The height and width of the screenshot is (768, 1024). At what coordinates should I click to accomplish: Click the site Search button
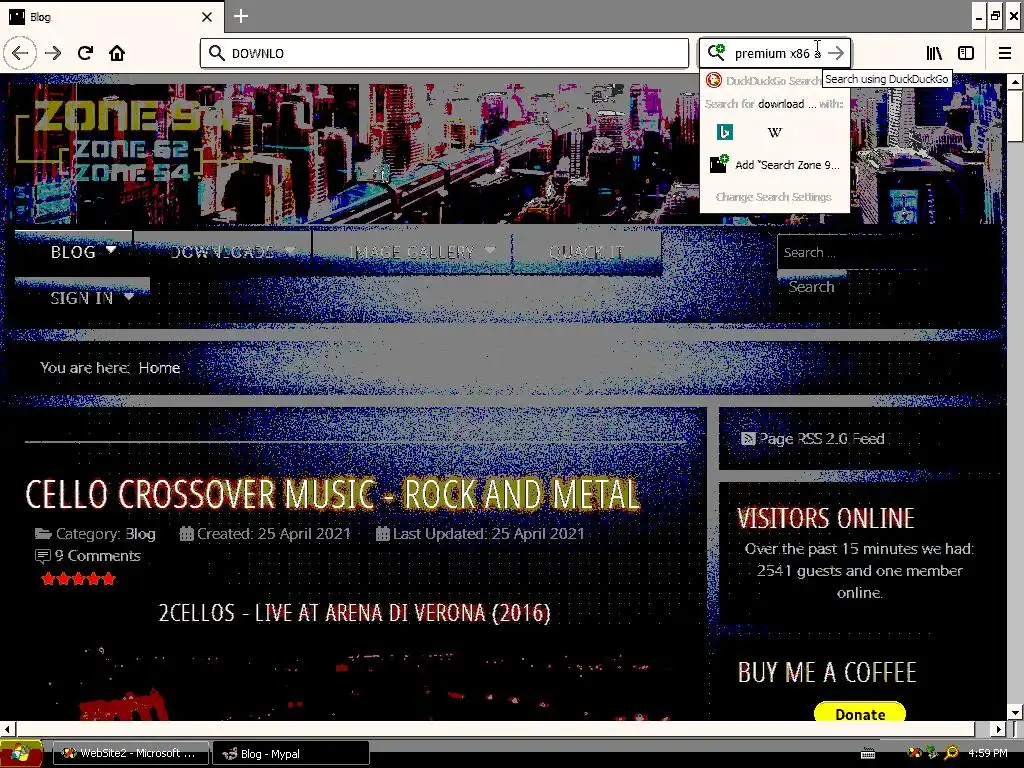811,287
